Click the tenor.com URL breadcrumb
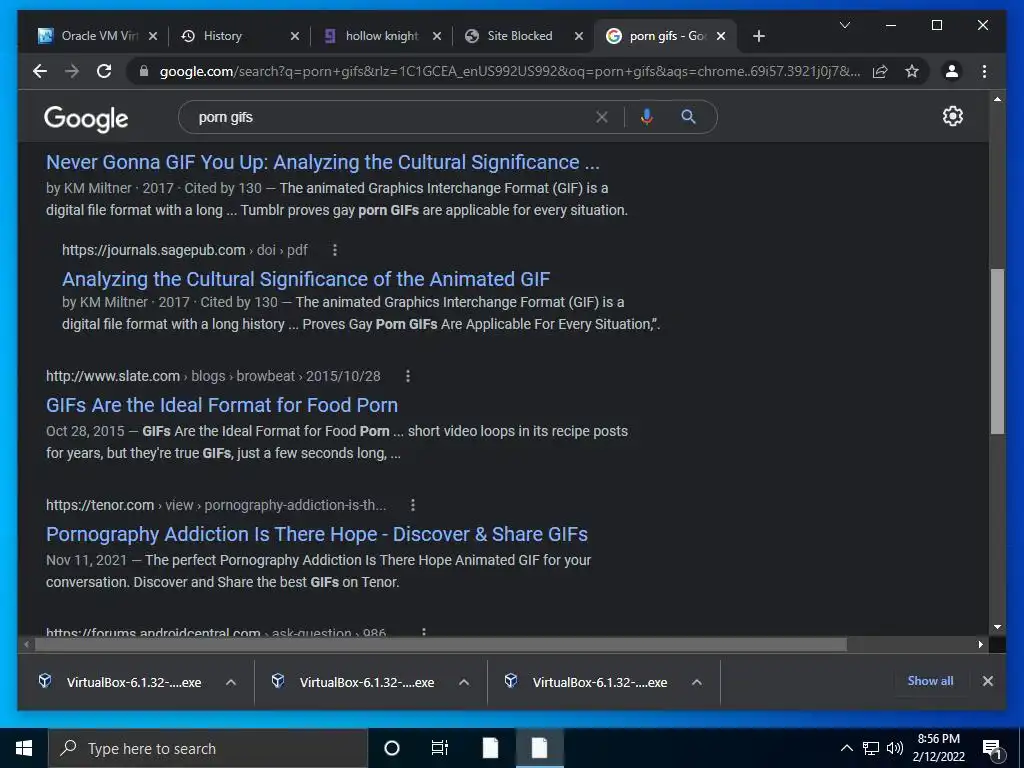 pos(216,505)
